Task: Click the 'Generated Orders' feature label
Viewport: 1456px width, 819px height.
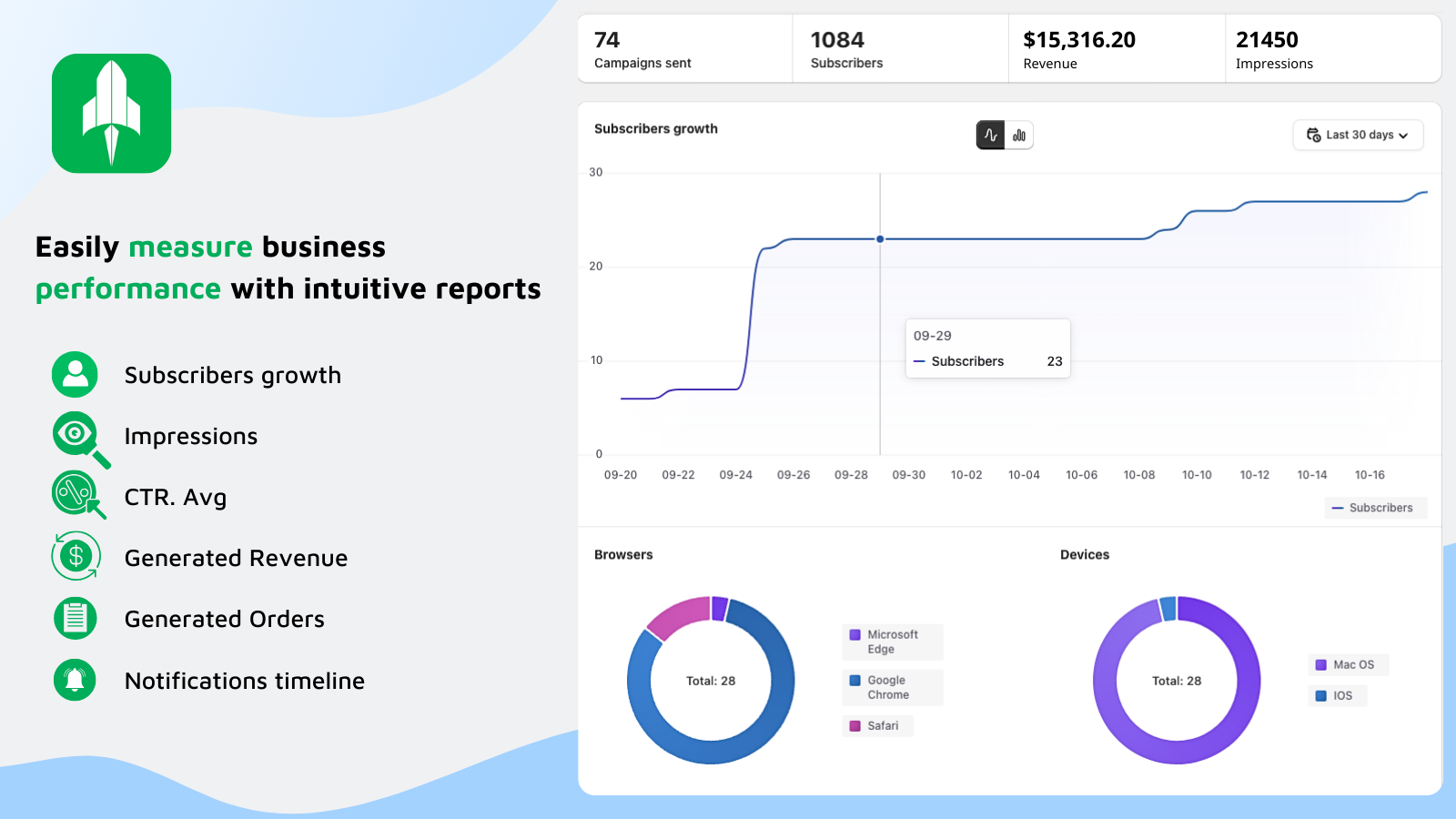Action: coord(225,619)
